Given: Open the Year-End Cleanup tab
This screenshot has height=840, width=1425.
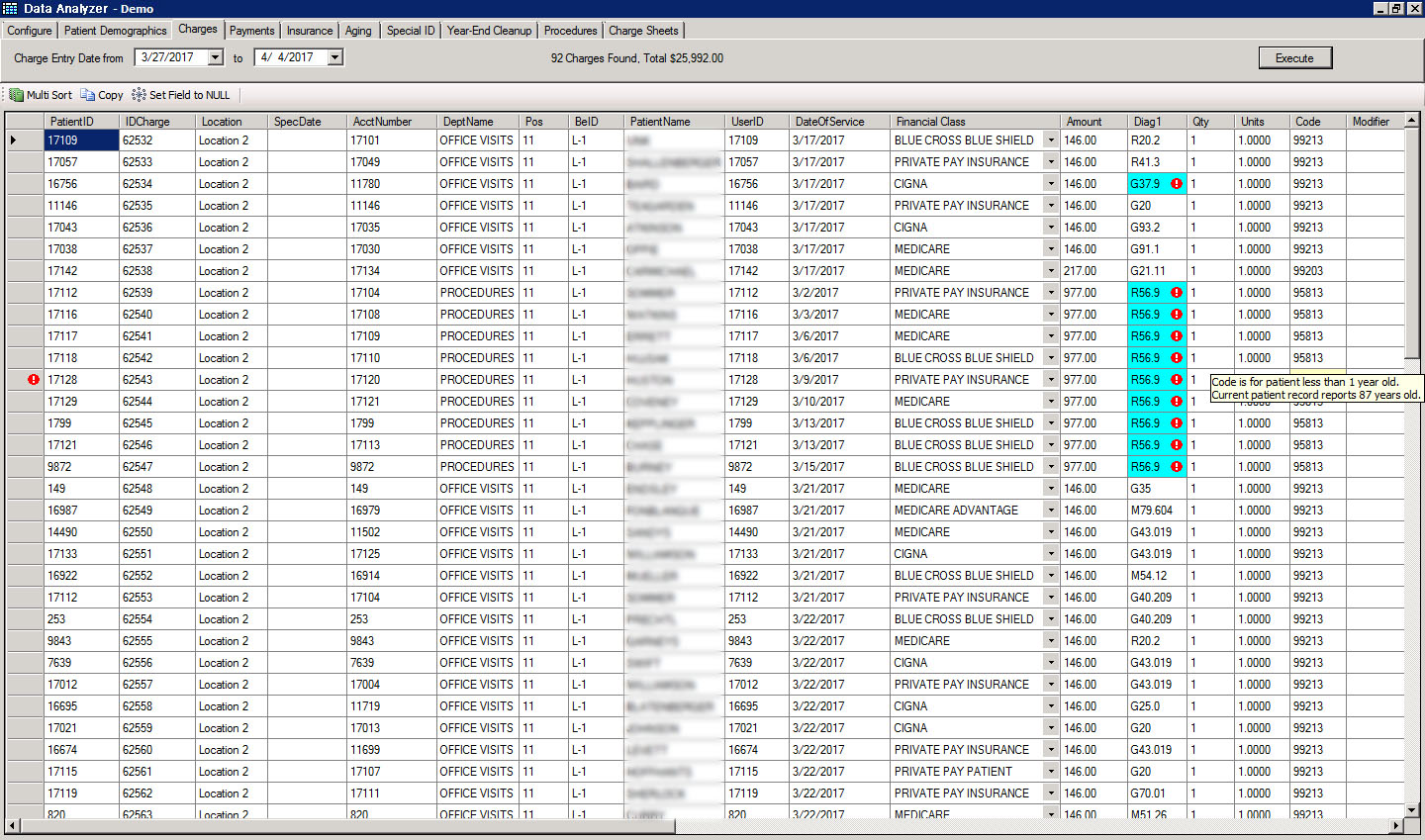Looking at the screenshot, I should click(x=489, y=31).
